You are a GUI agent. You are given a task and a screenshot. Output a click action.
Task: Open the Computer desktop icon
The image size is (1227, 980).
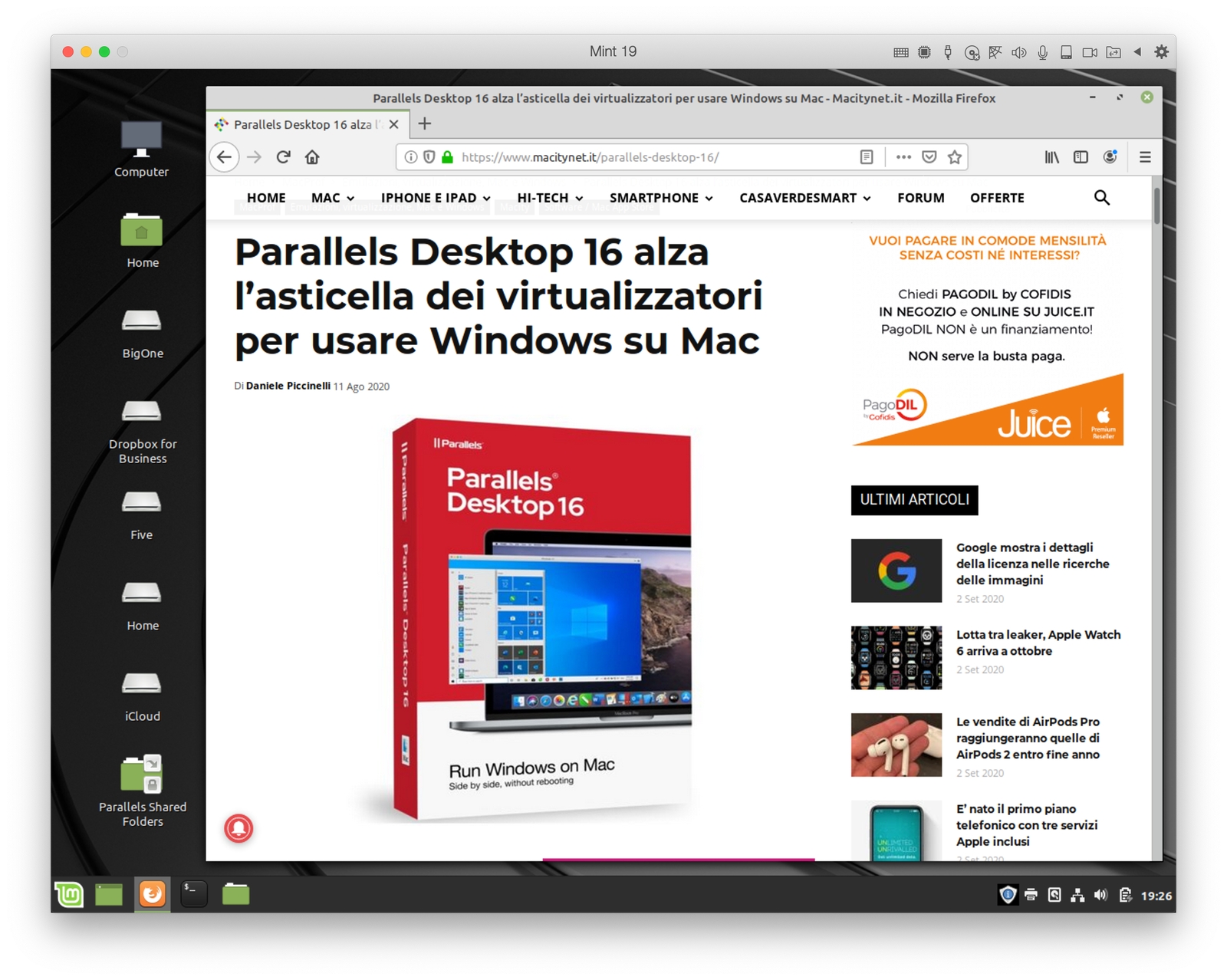click(x=141, y=149)
